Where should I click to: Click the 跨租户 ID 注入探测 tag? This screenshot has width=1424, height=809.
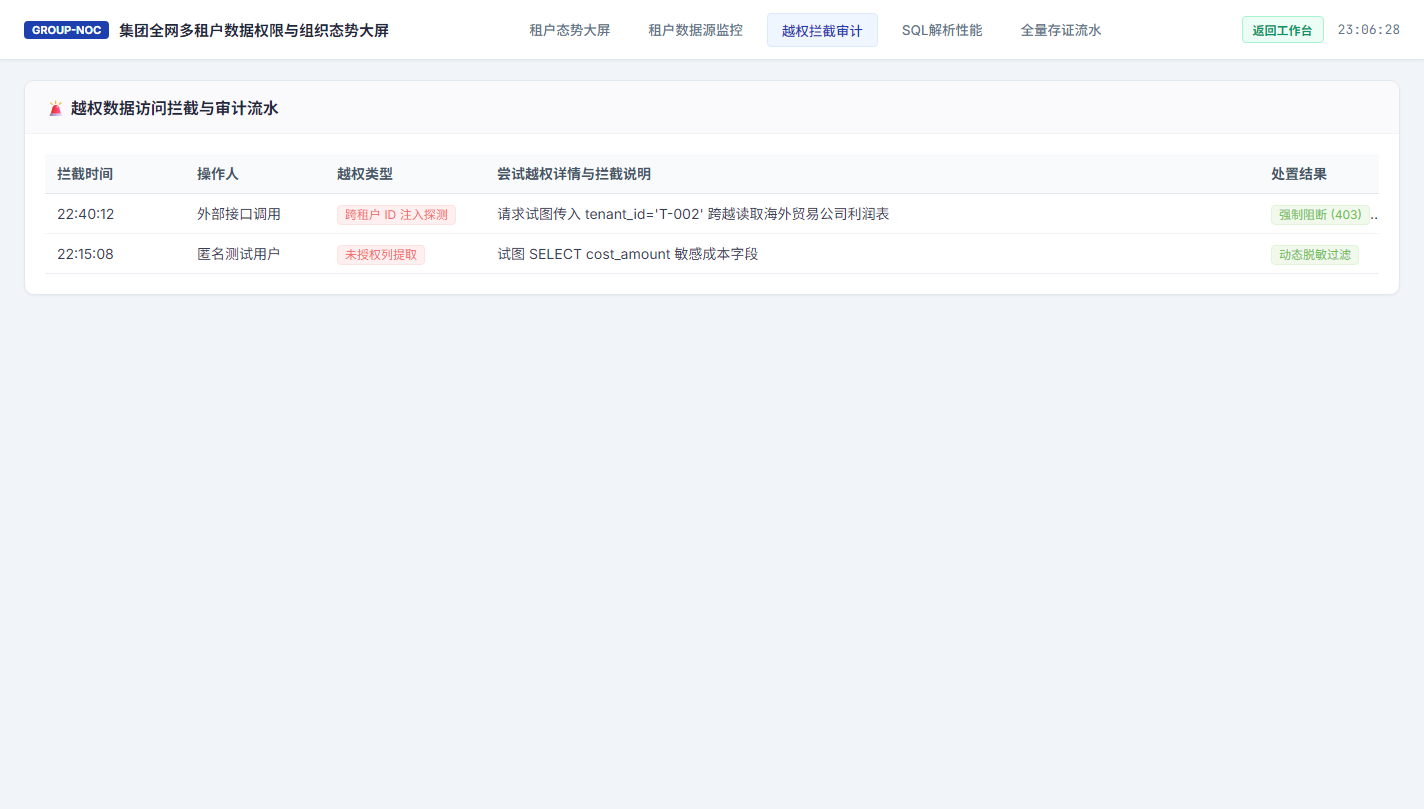pos(396,214)
